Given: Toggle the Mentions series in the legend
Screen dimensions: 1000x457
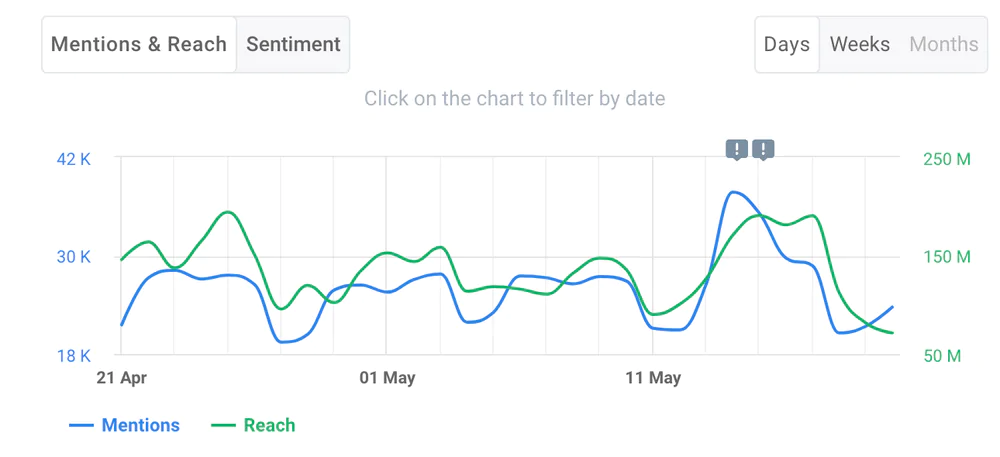Looking at the screenshot, I should click(140, 425).
